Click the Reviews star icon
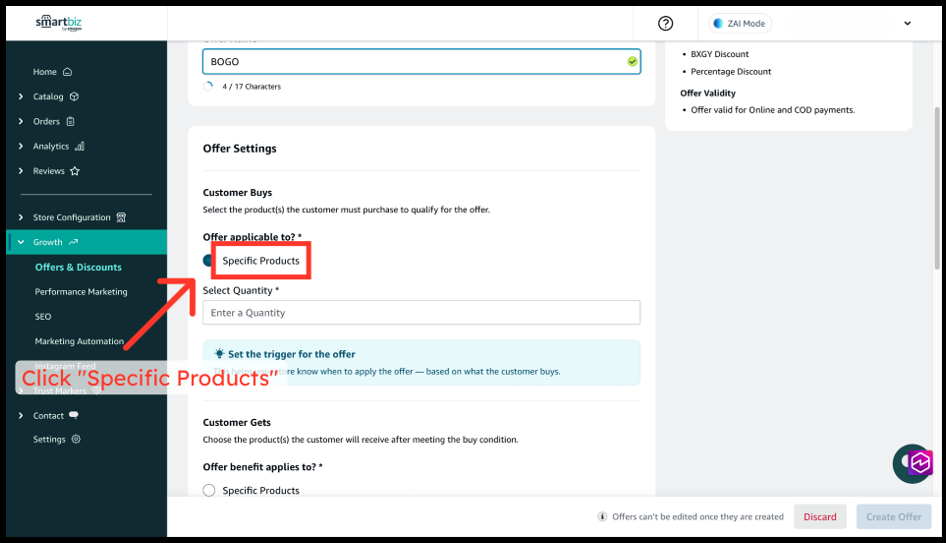The width and height of the screenshot is (946, 543). [x=75, y=171]
